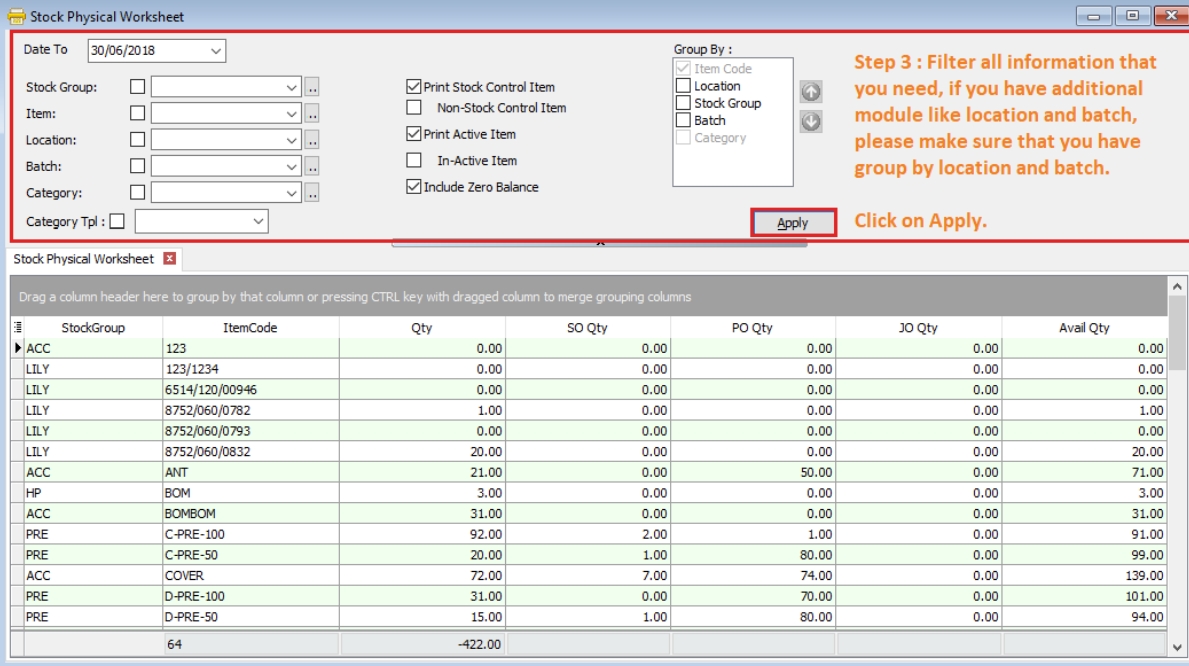Viewport: 1189px width, 666px height.
Task: Open Batch lookup ellipsis button
Action: [x=312, y=167]
